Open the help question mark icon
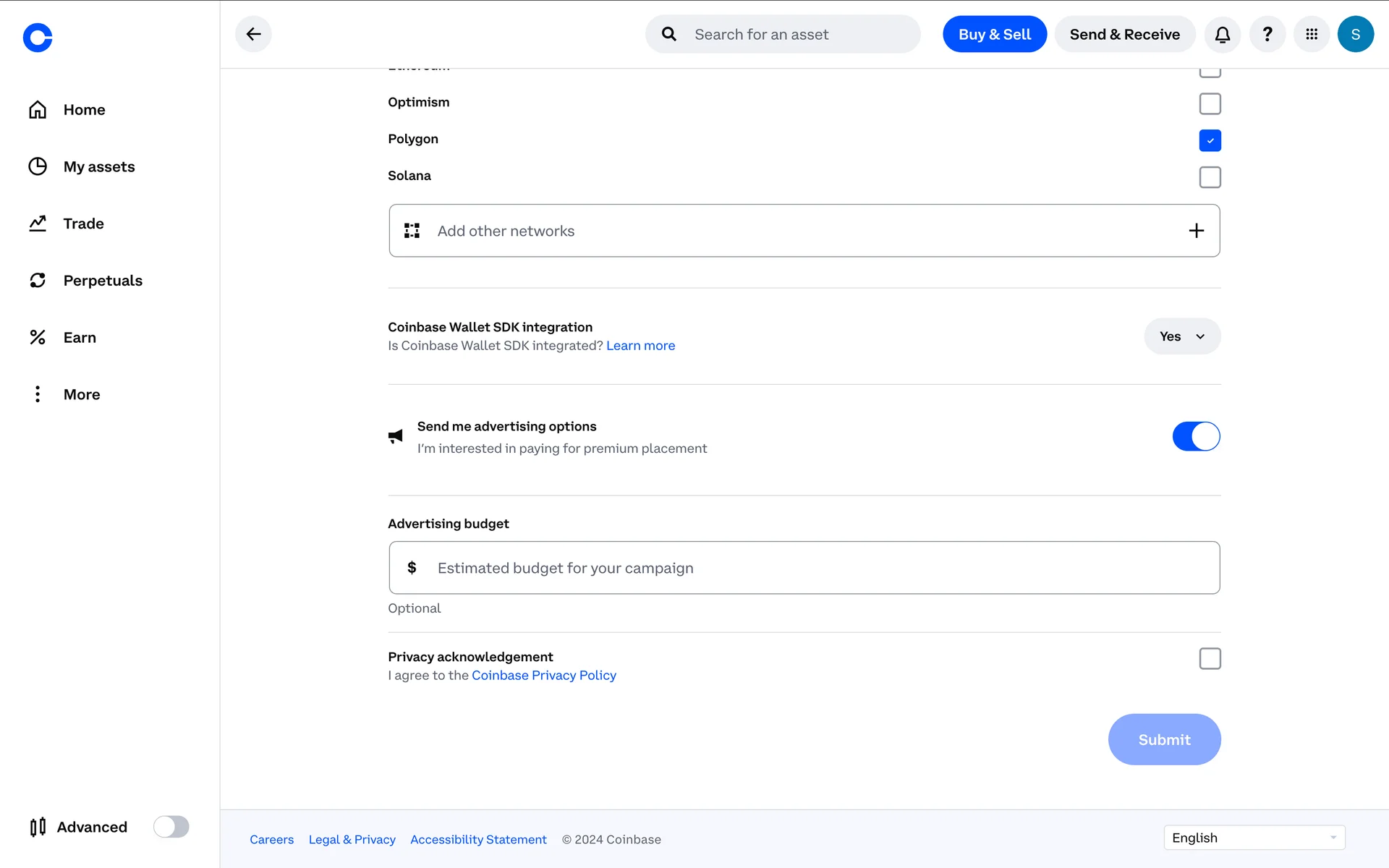This screenshot has width=1389, height=868. point(1267,34)
